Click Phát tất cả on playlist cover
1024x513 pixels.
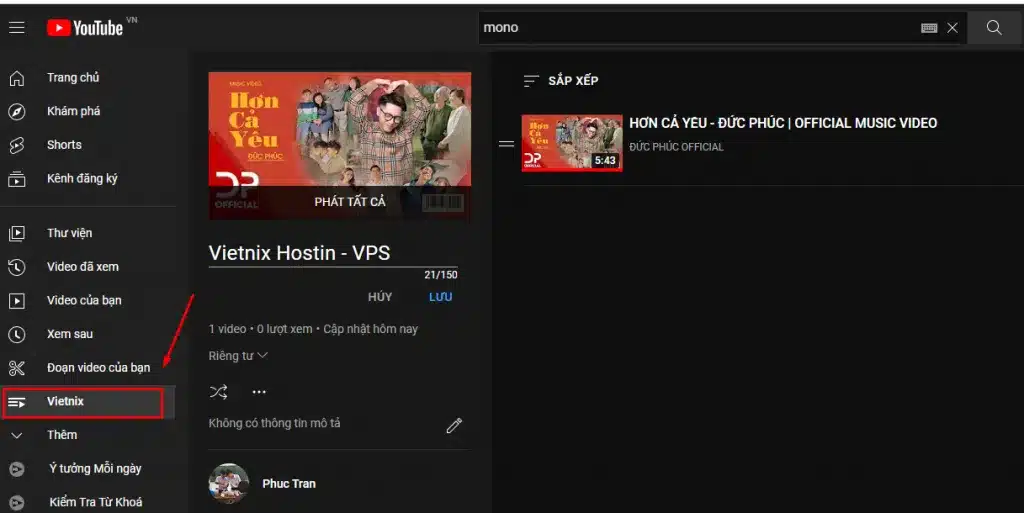tap(349, 202)
